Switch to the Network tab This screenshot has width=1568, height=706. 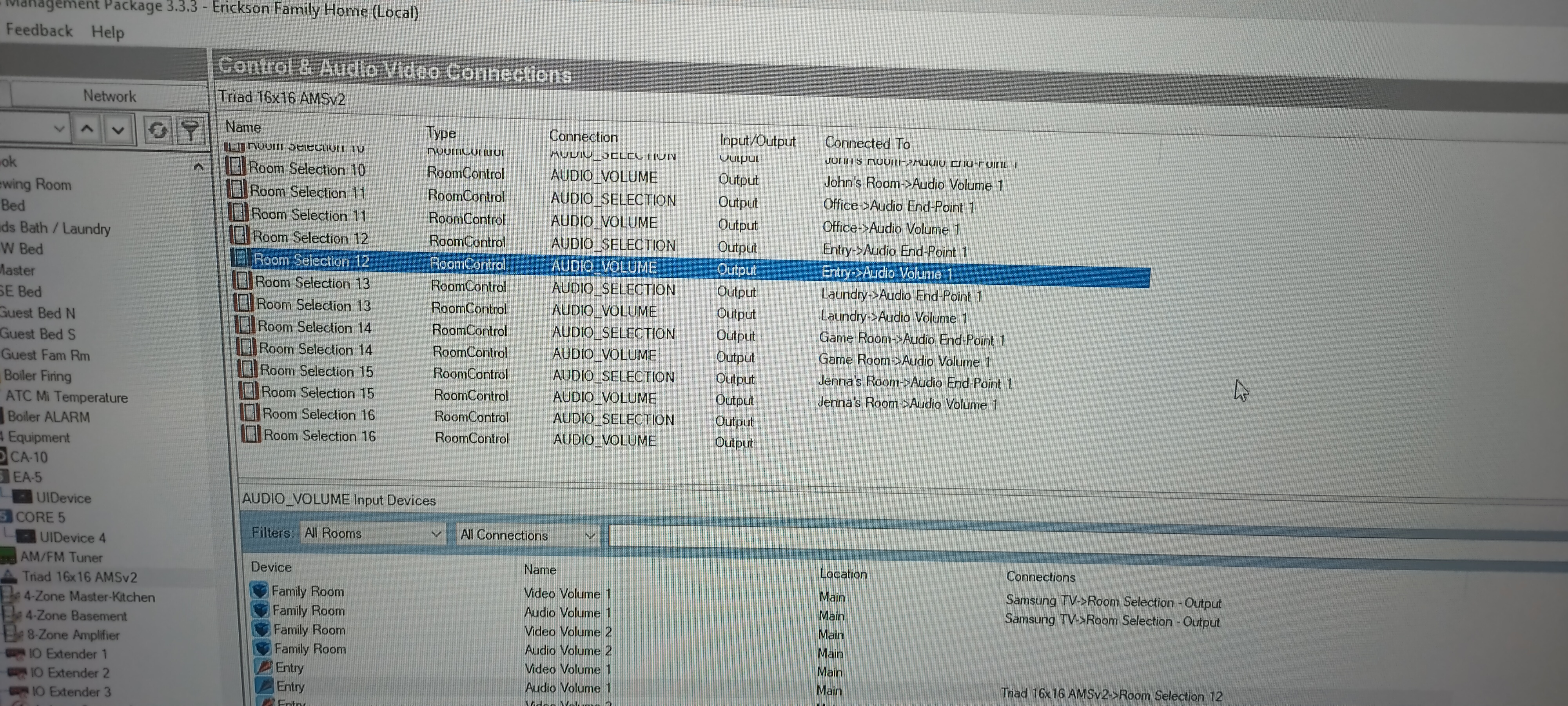110,96
